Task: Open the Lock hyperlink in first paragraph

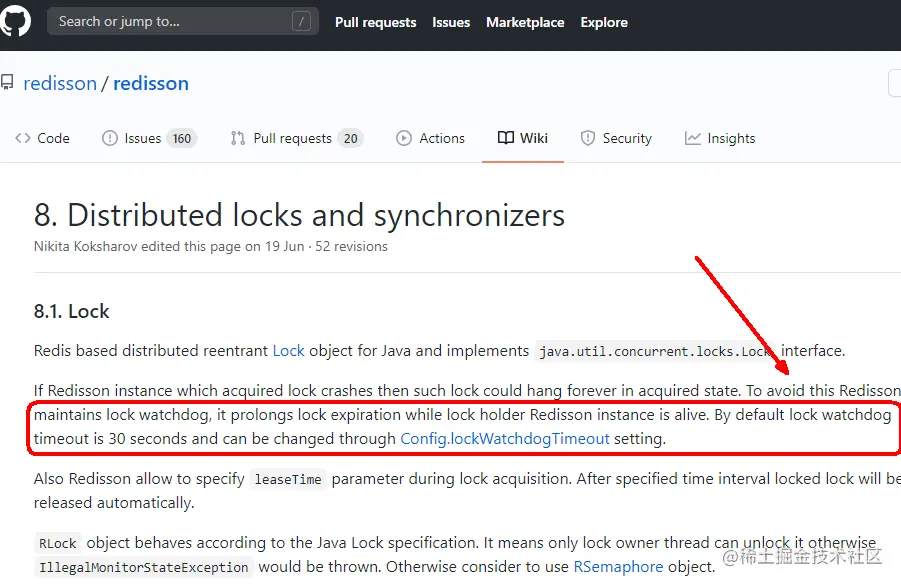Action: point(288,351)
